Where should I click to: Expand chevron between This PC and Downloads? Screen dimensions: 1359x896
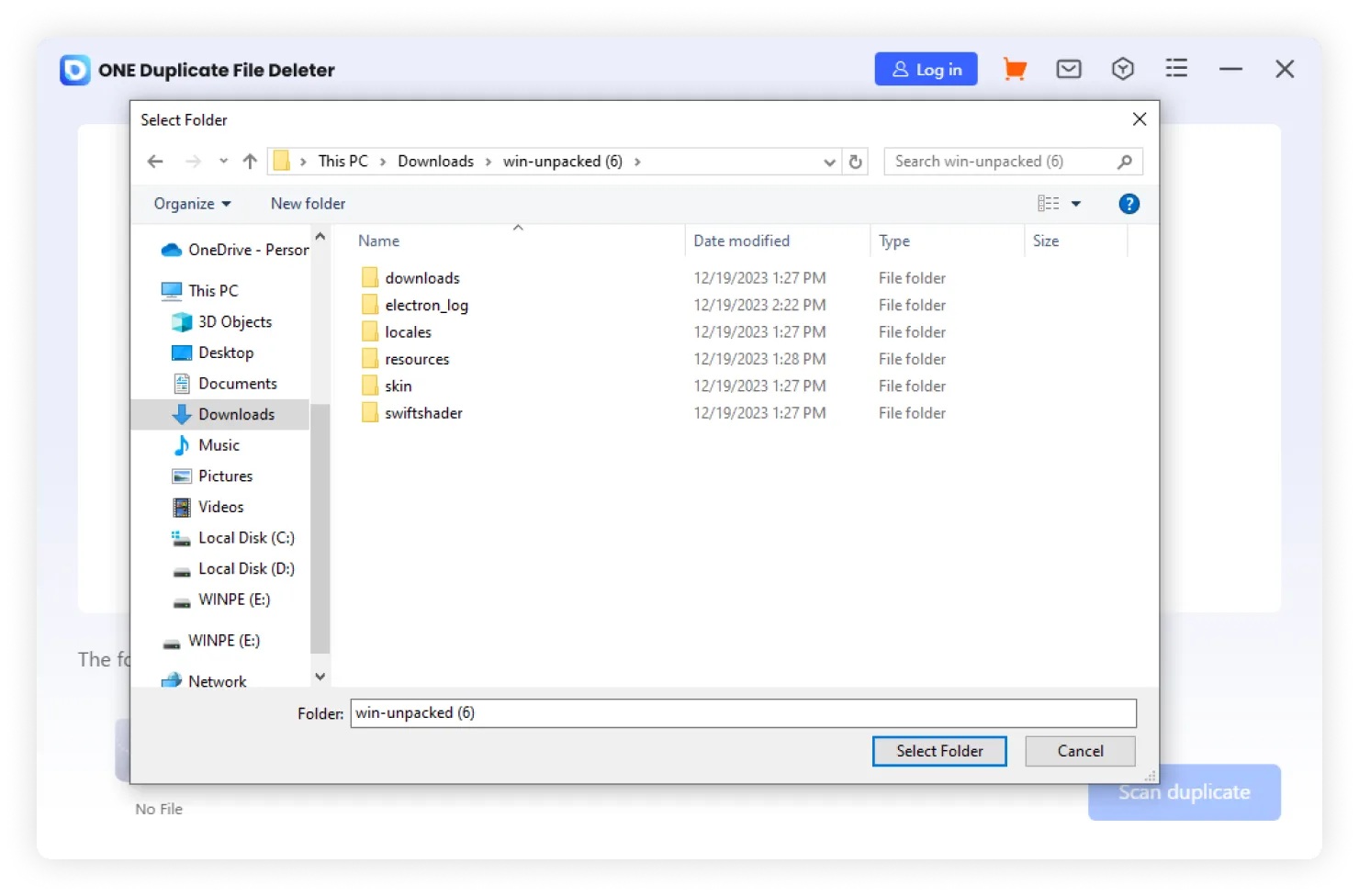tap(383, 162)
